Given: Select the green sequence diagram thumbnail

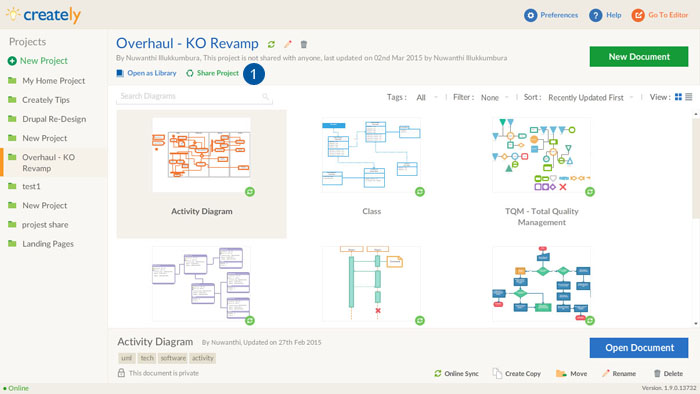Looking at the screenshot, I should 371,284.
